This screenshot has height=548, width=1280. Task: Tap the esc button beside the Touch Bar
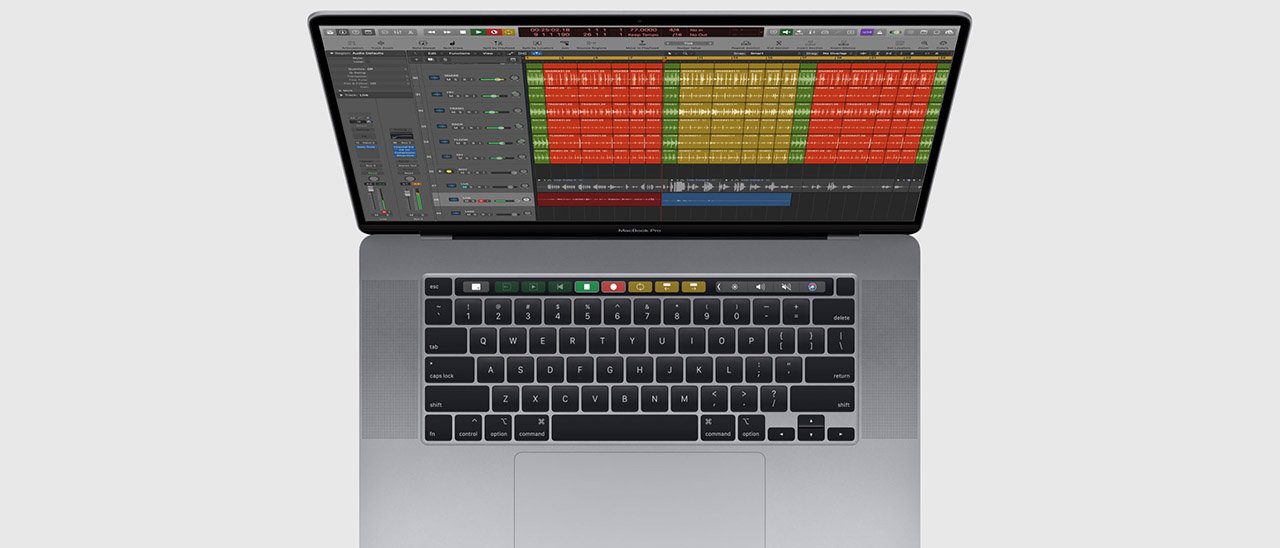coord(438,286)
